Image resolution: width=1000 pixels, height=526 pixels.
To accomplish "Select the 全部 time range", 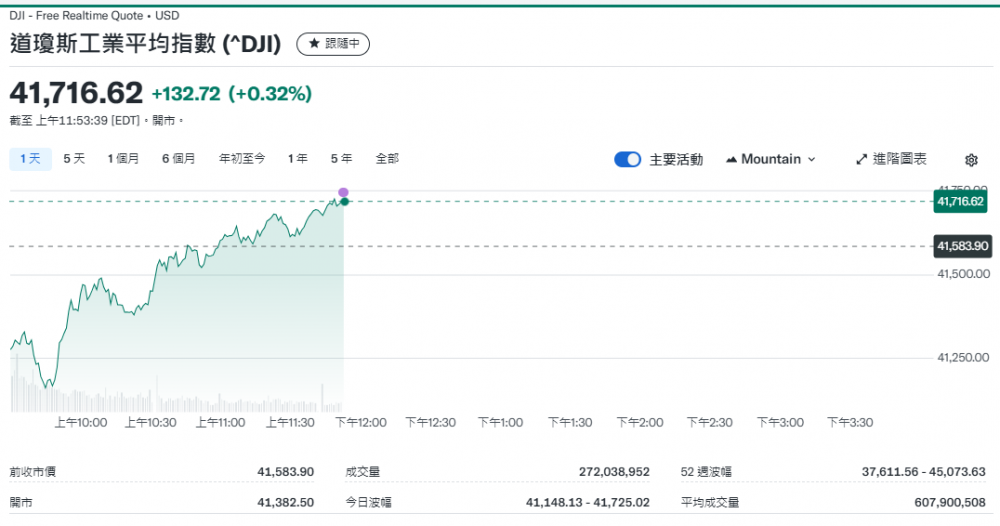I will click(x=387, y=158).
